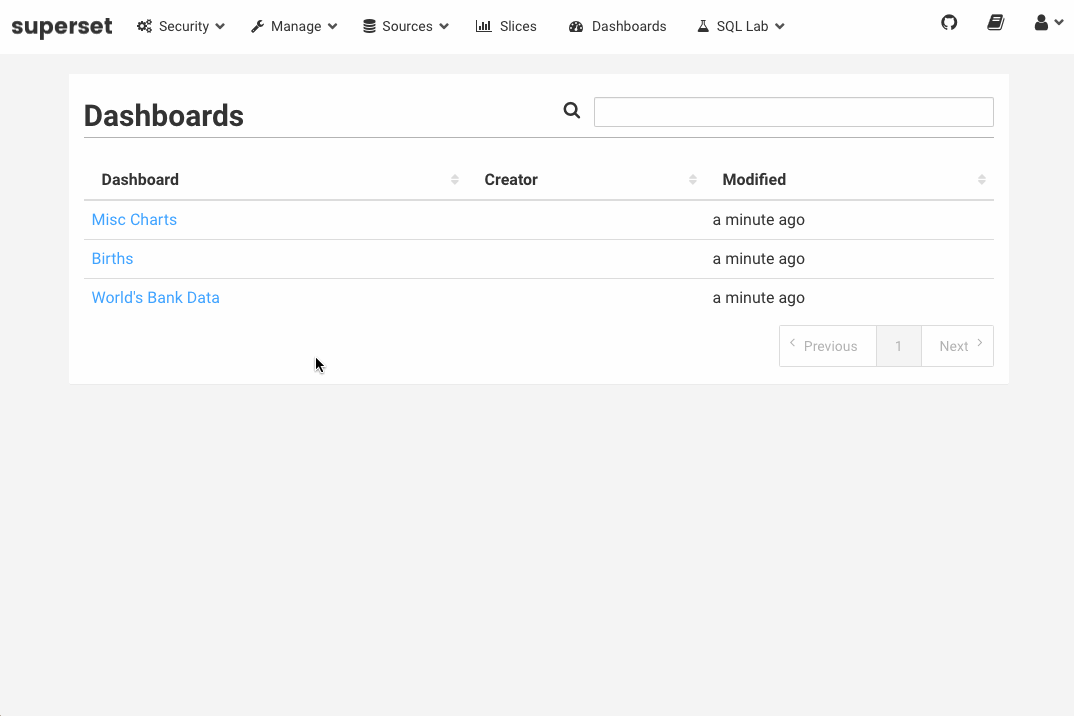Click the superset logo
This screenshot has width=1074, height=716.
pos(62,27)
